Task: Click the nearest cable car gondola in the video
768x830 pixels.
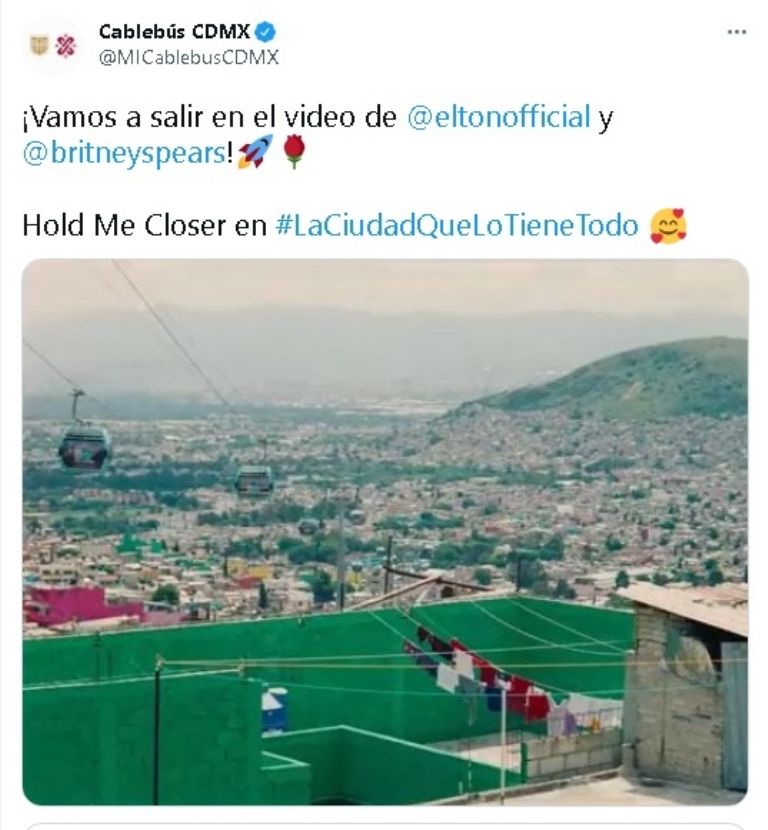Action: pyautogui.click(x=84, y=446)
